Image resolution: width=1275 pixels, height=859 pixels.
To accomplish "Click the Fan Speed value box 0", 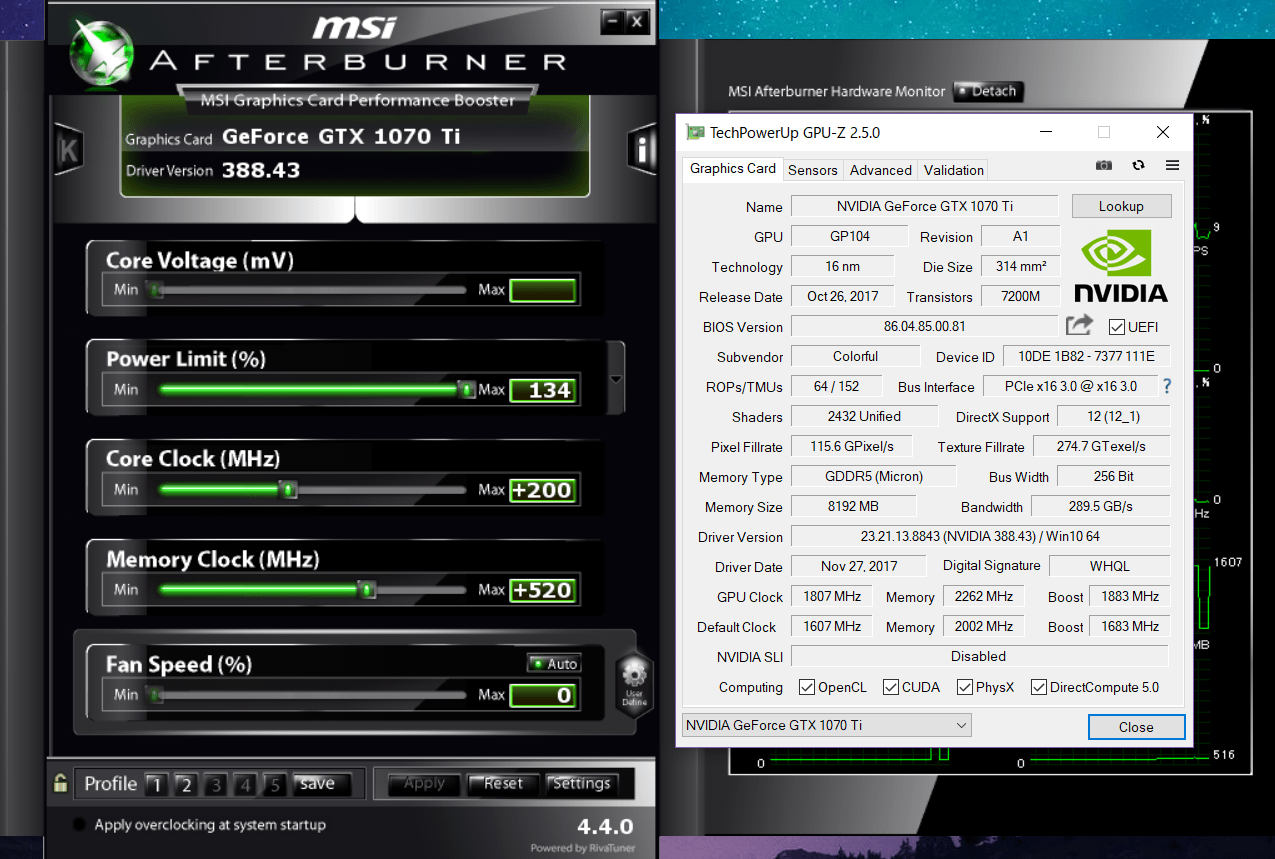I will click(x=543, y=695).
